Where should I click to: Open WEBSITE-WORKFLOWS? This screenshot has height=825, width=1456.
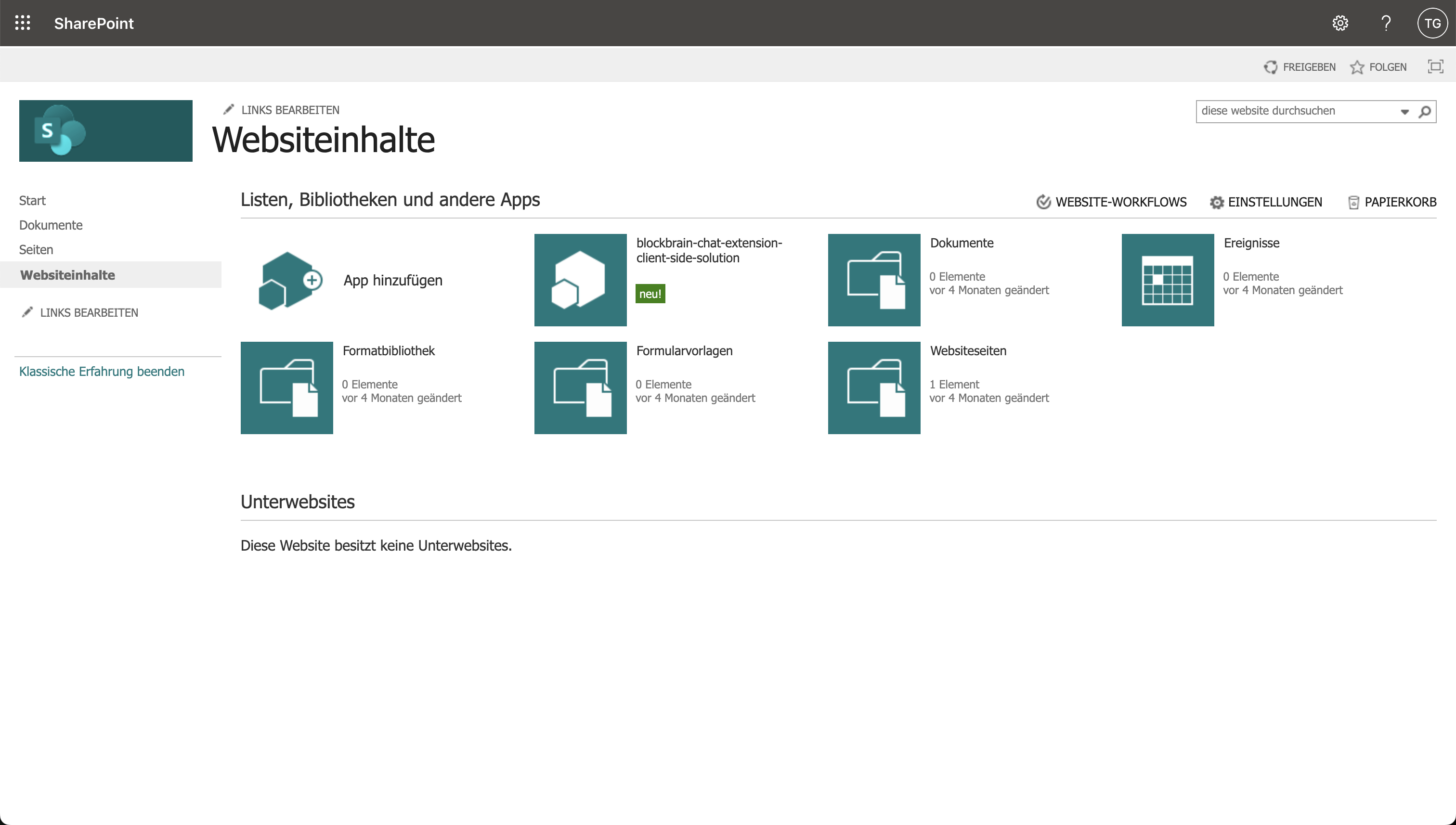click(1111, 202)
